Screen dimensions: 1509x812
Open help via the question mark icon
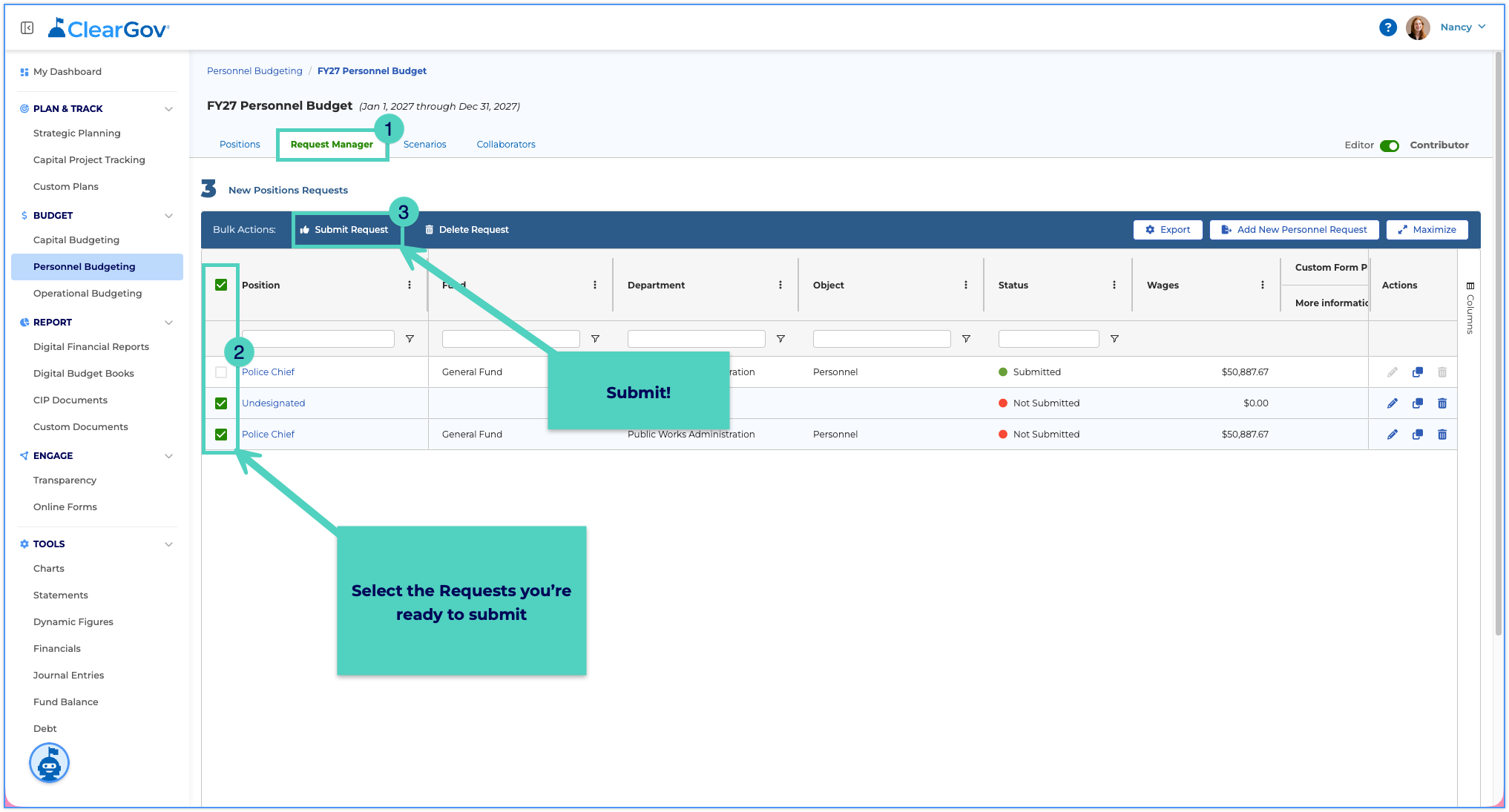[1387, 27]
